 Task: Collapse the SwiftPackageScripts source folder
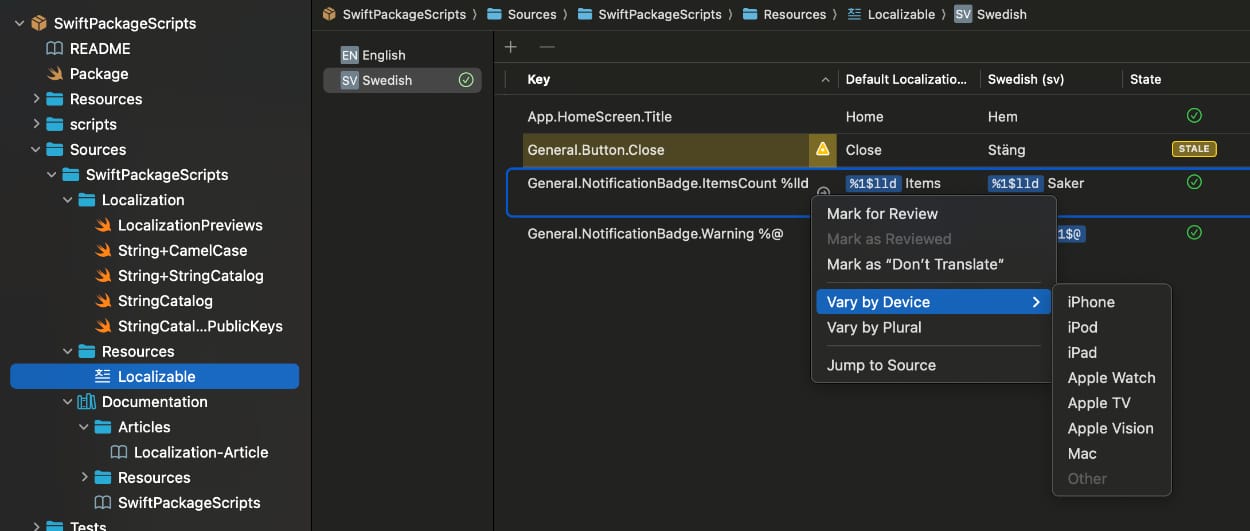point(52,174)
